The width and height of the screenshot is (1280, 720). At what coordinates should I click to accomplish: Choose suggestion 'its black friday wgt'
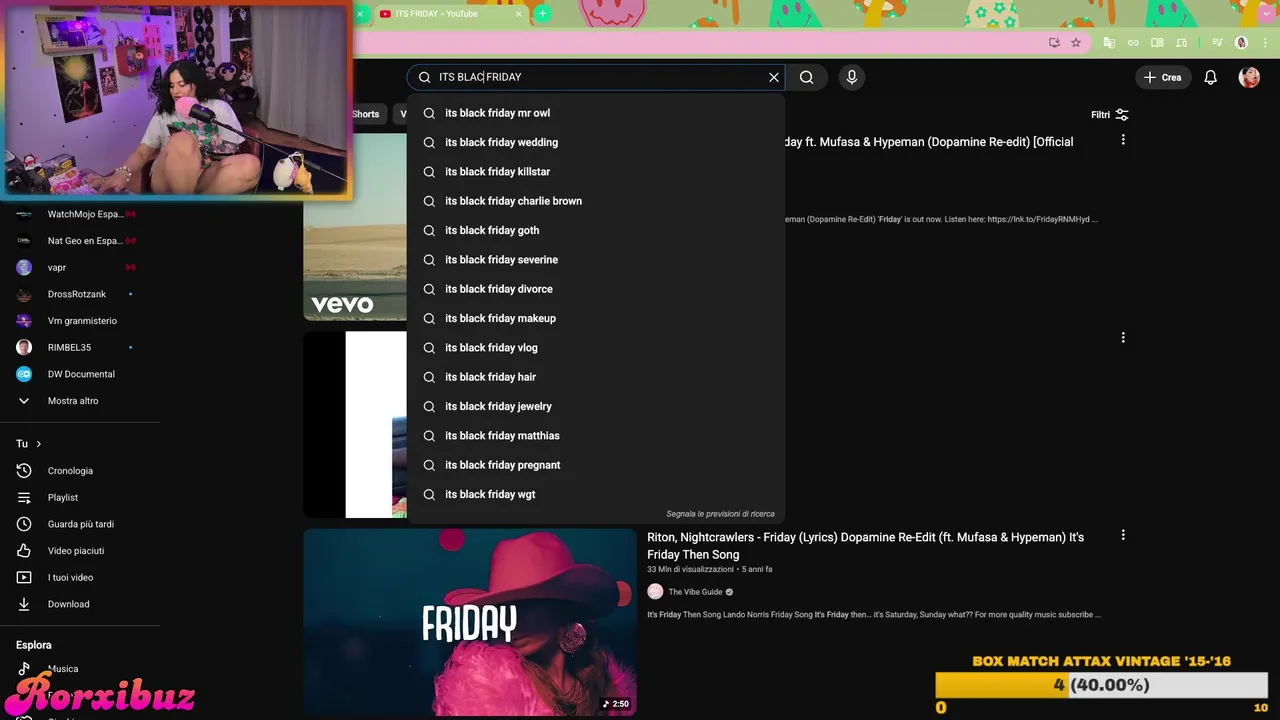pyautogui.click(x=596, y=494)
